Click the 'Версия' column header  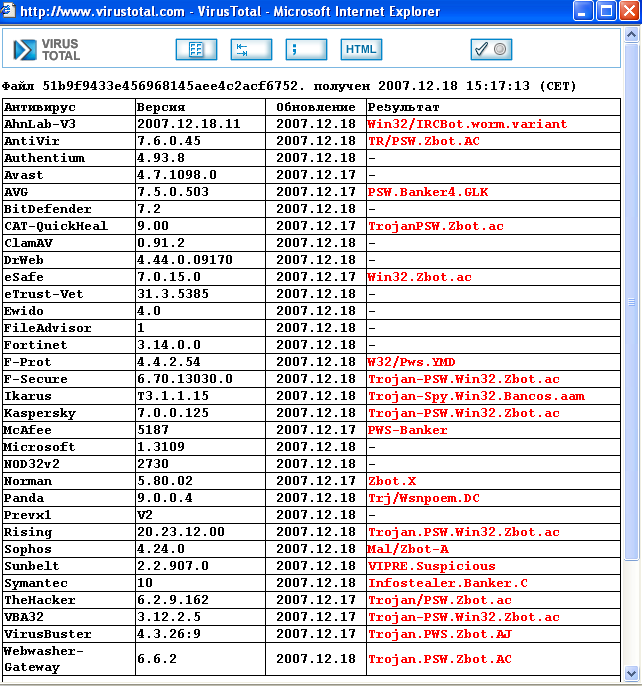point(161,107)
